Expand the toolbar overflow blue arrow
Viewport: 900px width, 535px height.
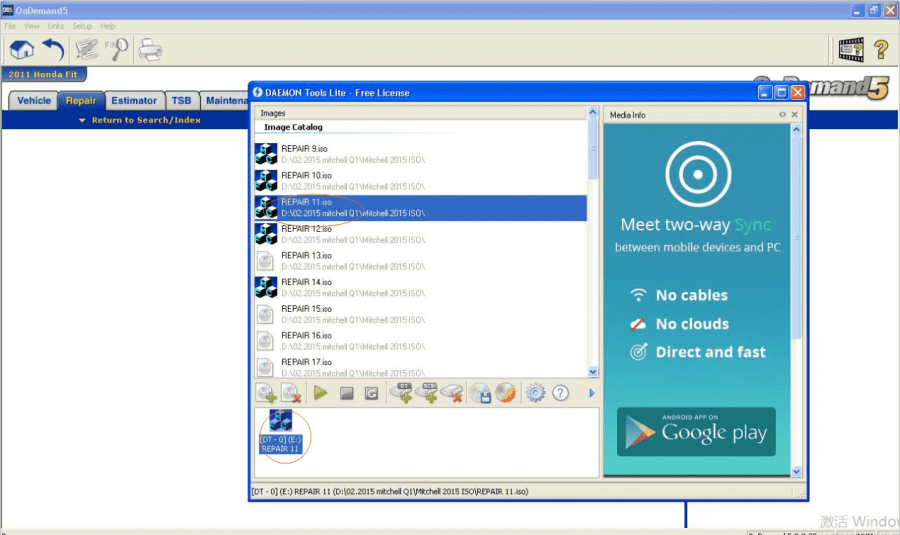(x=592, y=393)
